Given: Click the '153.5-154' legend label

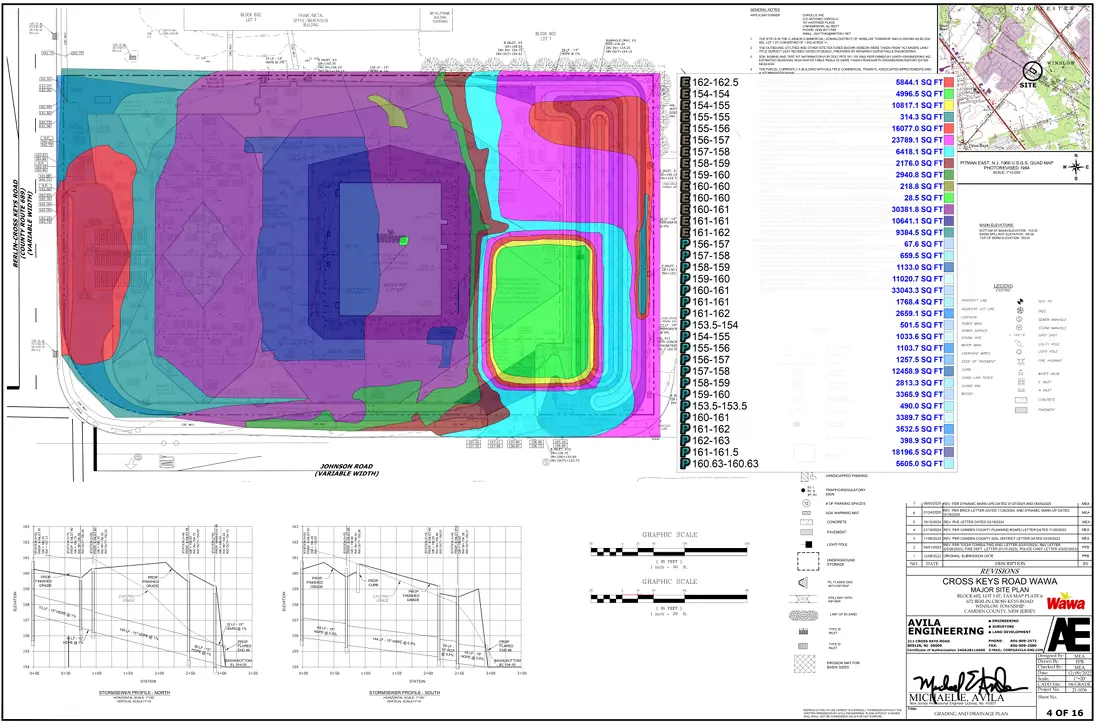Looking at the screenshot, I should coord(715,325).
